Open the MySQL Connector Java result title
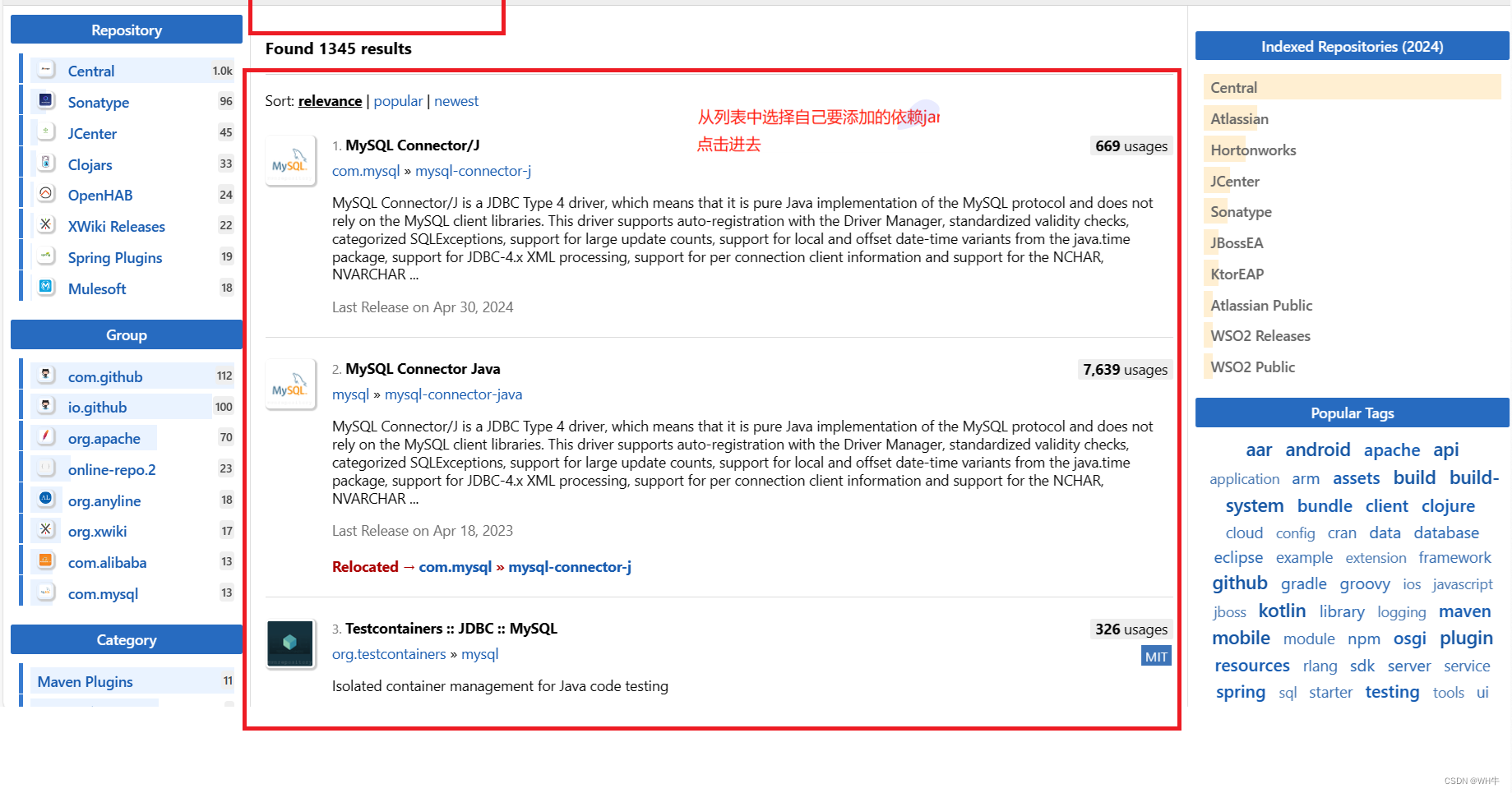Screen dimensions: 1512x793 pos(423,369)
